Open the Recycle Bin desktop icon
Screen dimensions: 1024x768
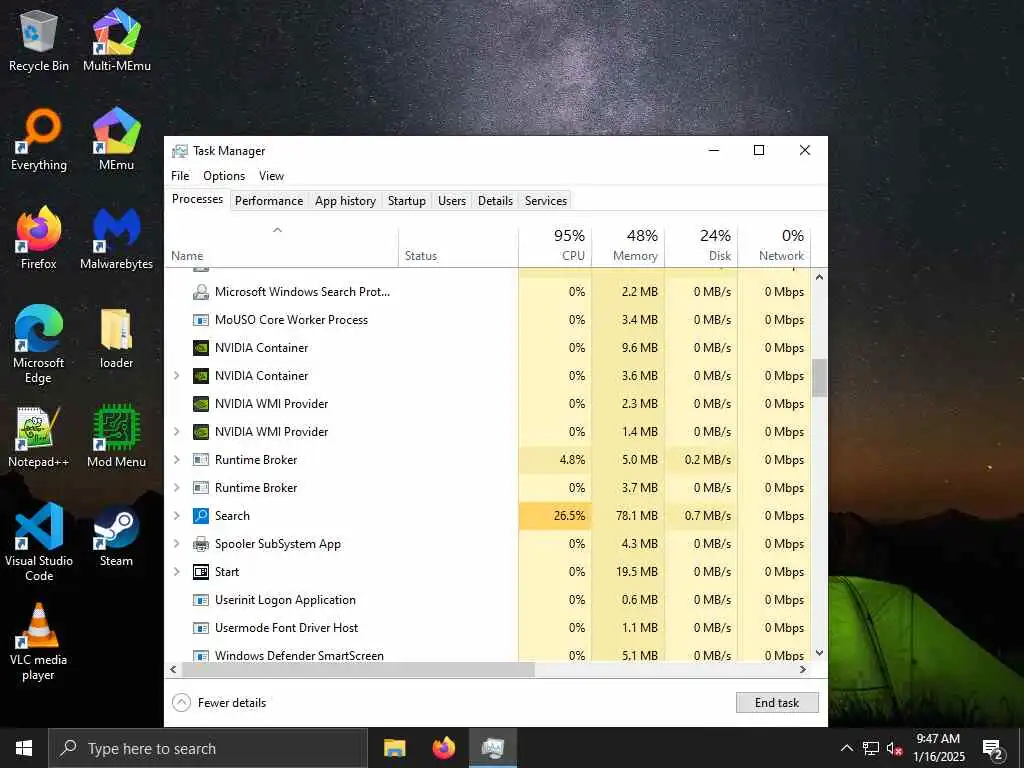coord(39,41)
